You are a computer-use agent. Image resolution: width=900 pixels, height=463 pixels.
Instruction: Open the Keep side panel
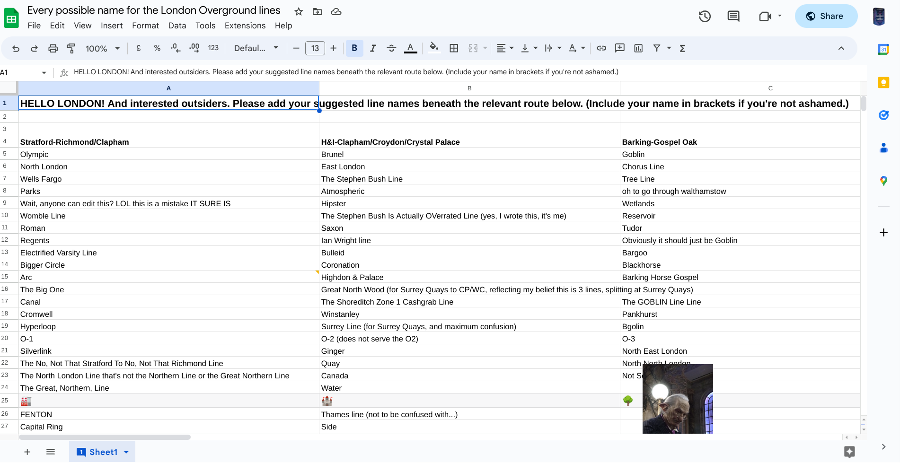[883, 83]
